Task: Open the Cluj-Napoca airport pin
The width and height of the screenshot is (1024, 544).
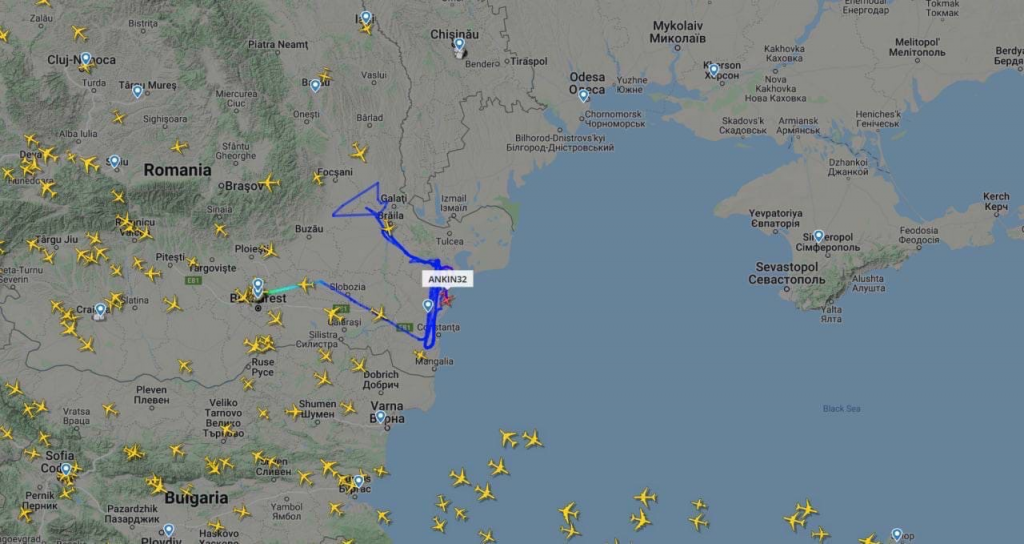Action: click(x=86, y=59)
